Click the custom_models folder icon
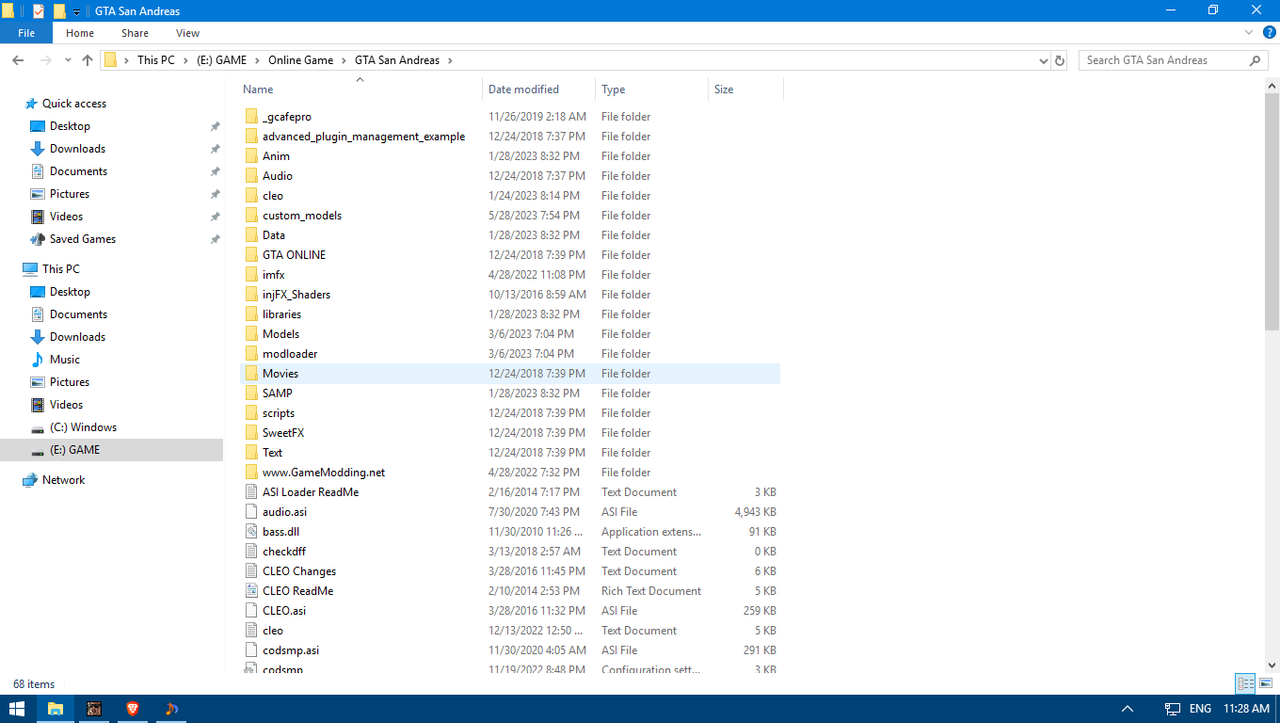The width and height of the screenshot is (1280, 723). coord(252,215)
